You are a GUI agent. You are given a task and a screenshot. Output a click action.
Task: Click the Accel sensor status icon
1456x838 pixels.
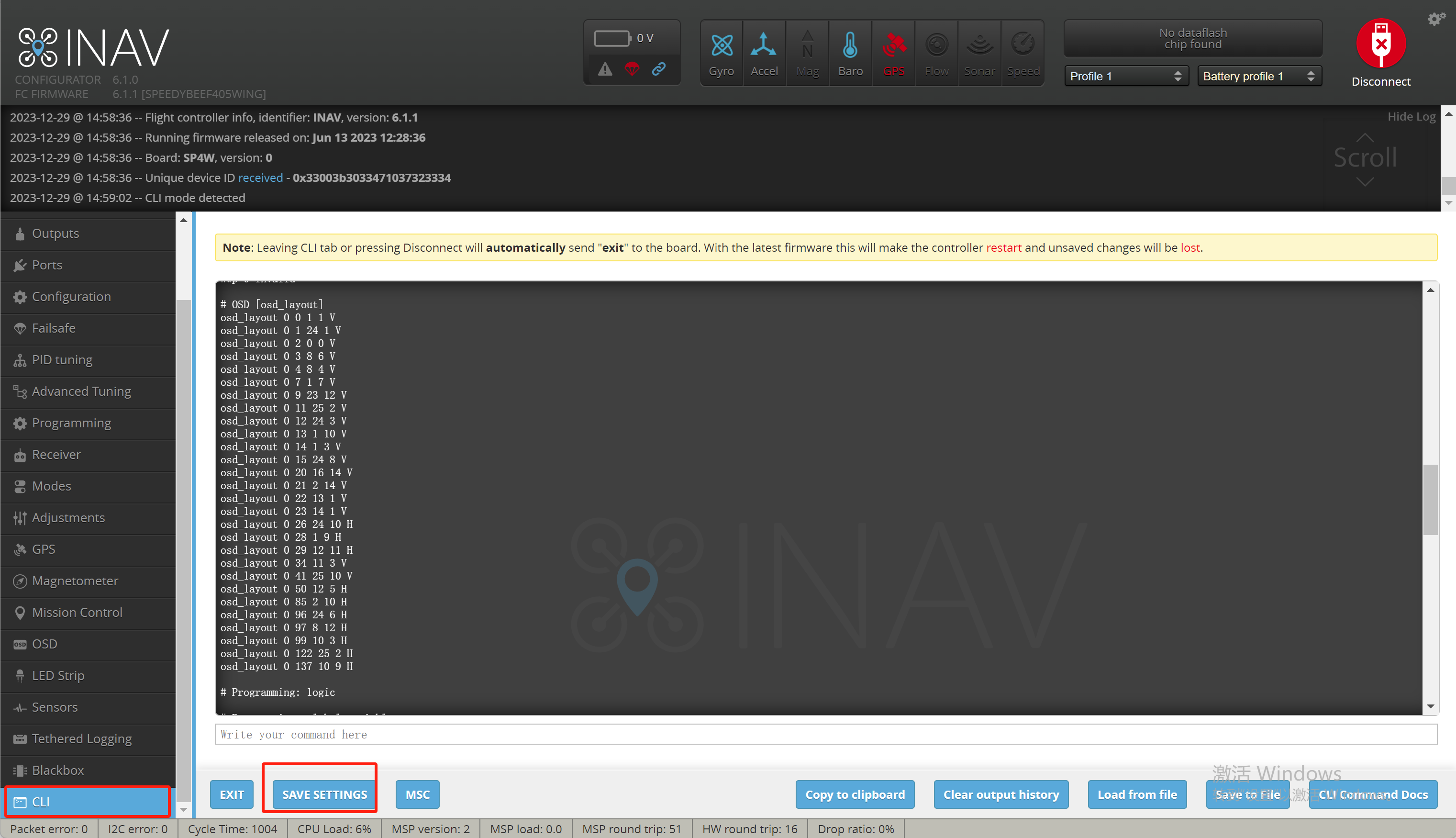point(764,53)
